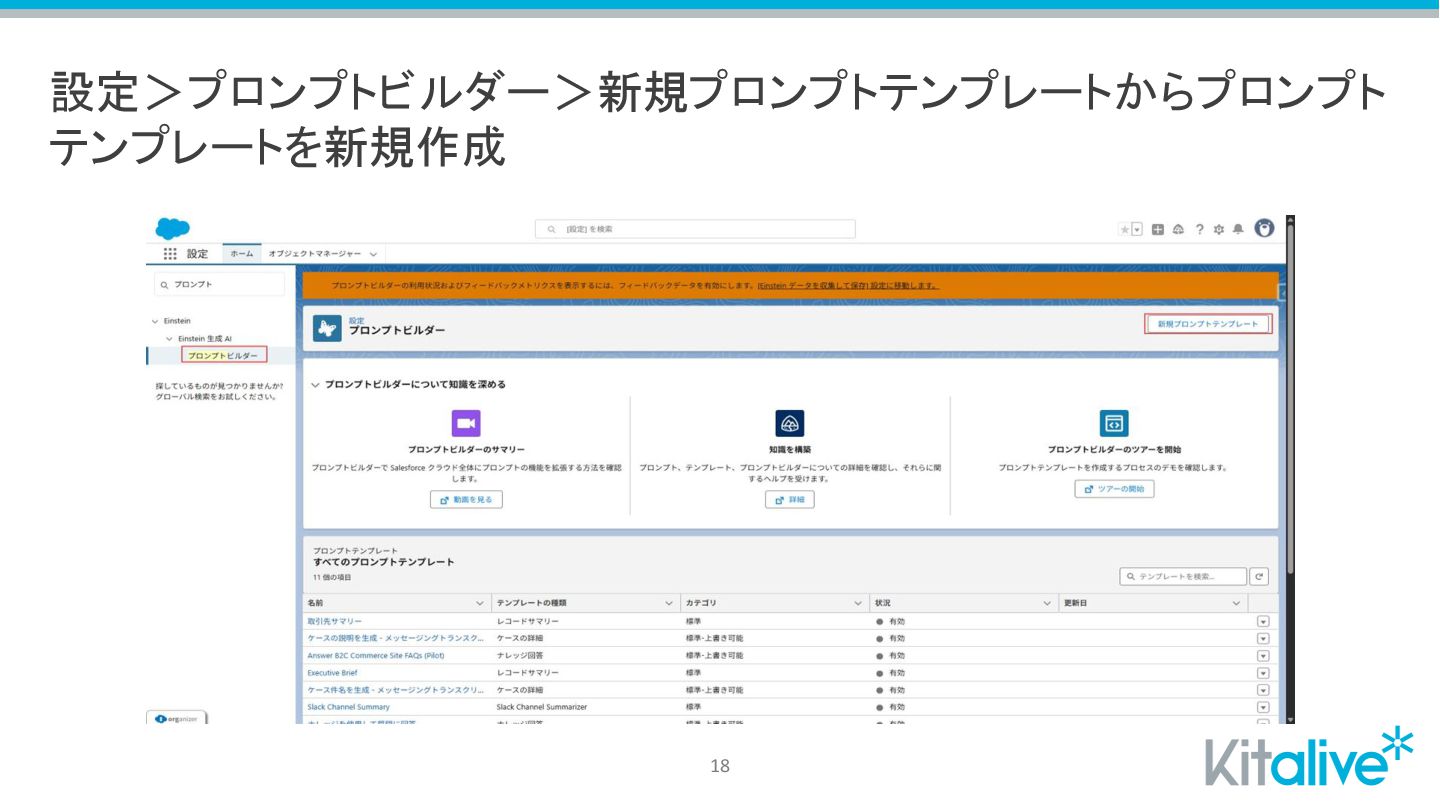Open the Trailhead guidance icon
Screen dimensions: 1440x810
[1178, 229]
